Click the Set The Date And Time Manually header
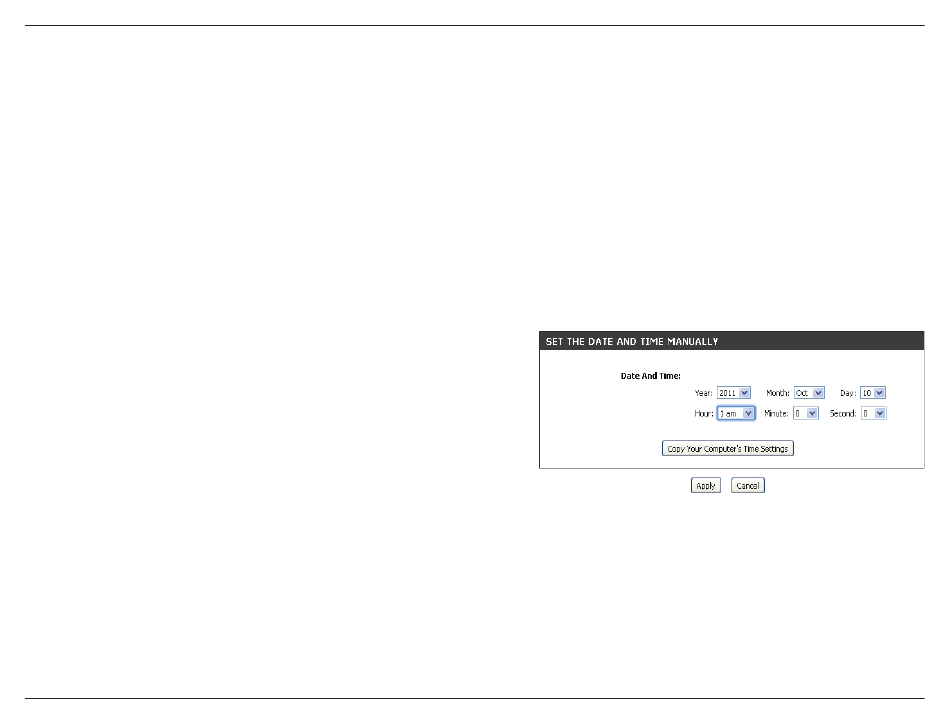The image size is (950, 725). pyautogui.click(x=631, y=342)
